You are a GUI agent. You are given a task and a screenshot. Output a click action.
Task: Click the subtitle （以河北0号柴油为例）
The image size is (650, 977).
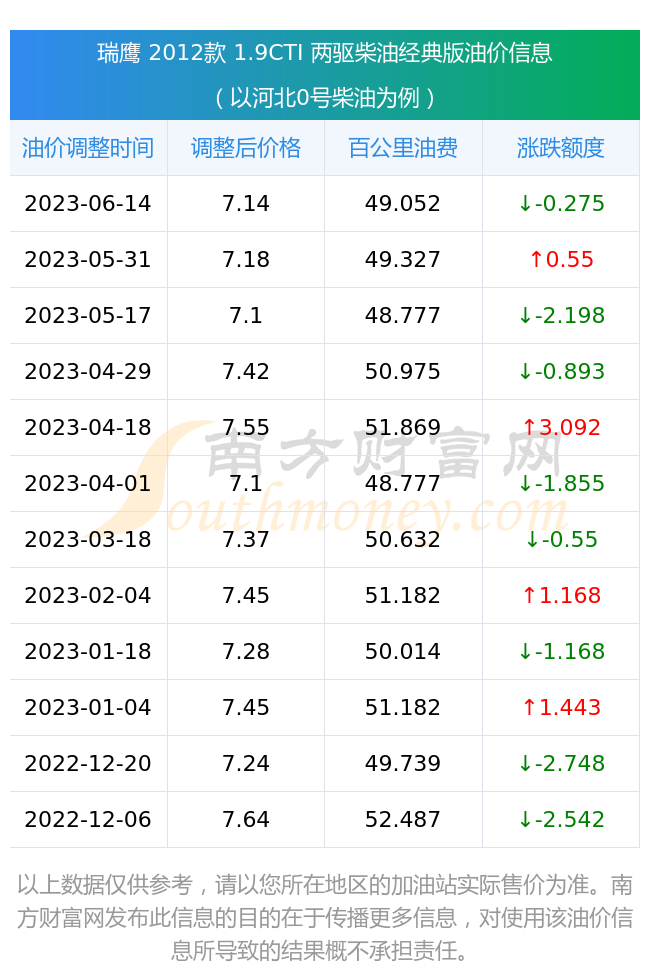[x=325, y=98]
